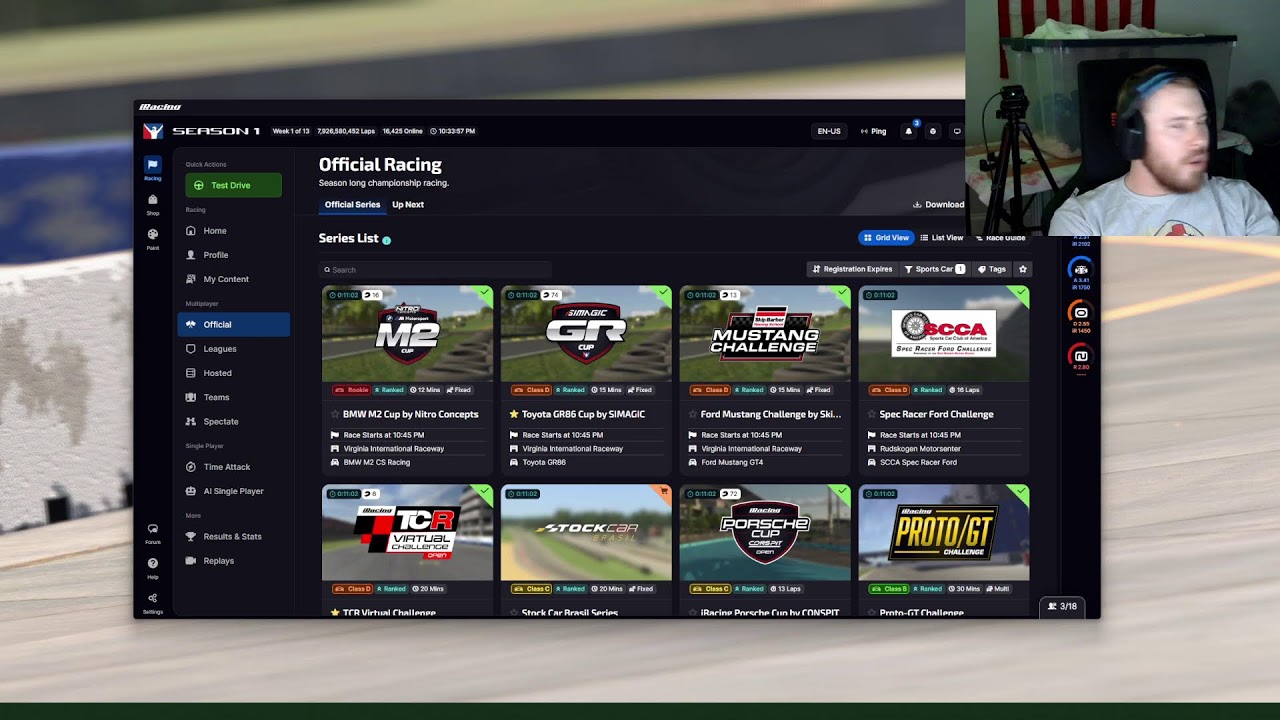Click 'Rudskogen Motorsenter' track text
This screenshot has width=1280, height=720.
918,449
